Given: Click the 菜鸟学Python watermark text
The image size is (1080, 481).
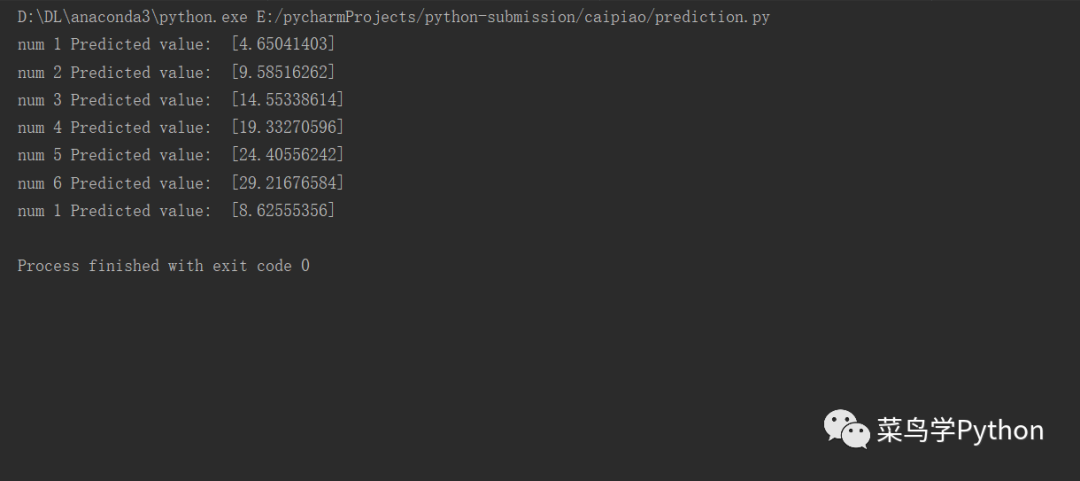Looking at the screenshot, I should coord(959,430).
